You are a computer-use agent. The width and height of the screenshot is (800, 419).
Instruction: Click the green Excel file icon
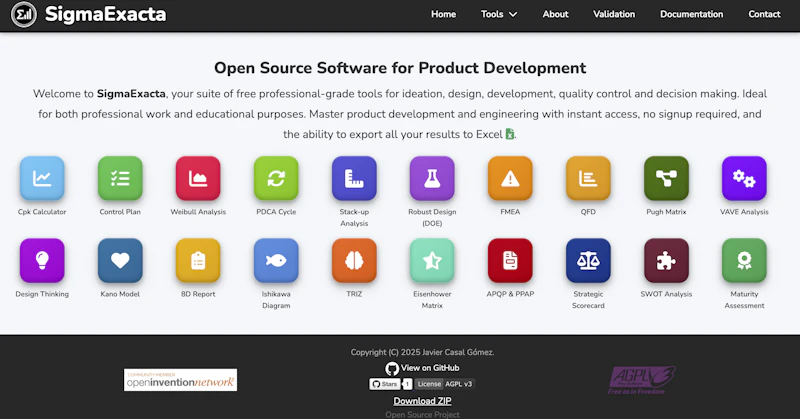(510, 134)
